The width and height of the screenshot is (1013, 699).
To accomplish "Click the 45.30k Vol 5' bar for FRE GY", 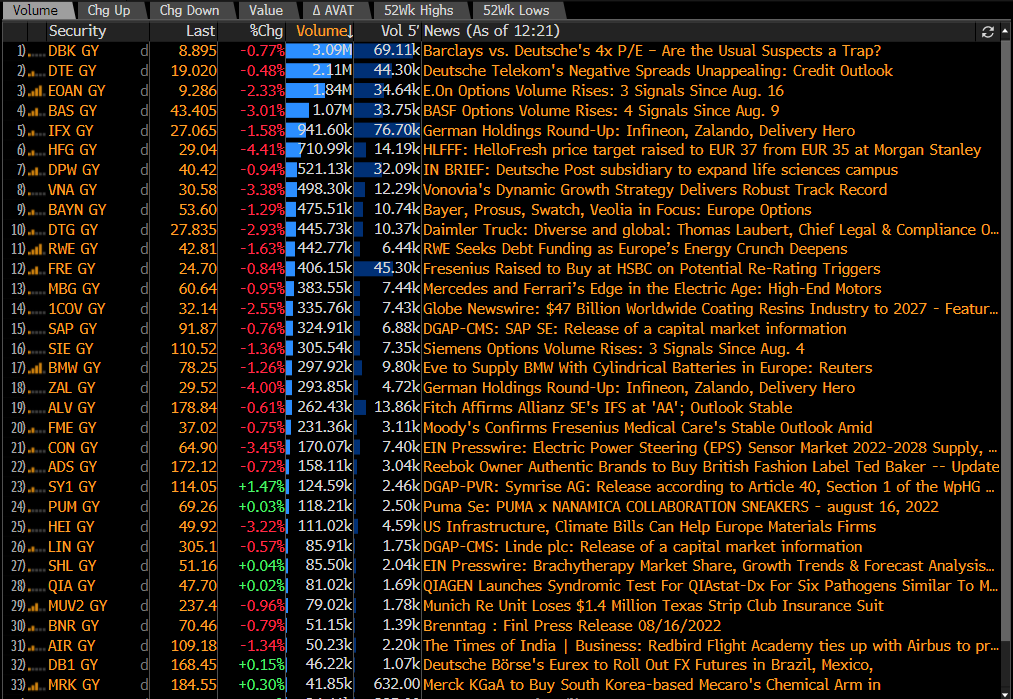I will point(388,269).
